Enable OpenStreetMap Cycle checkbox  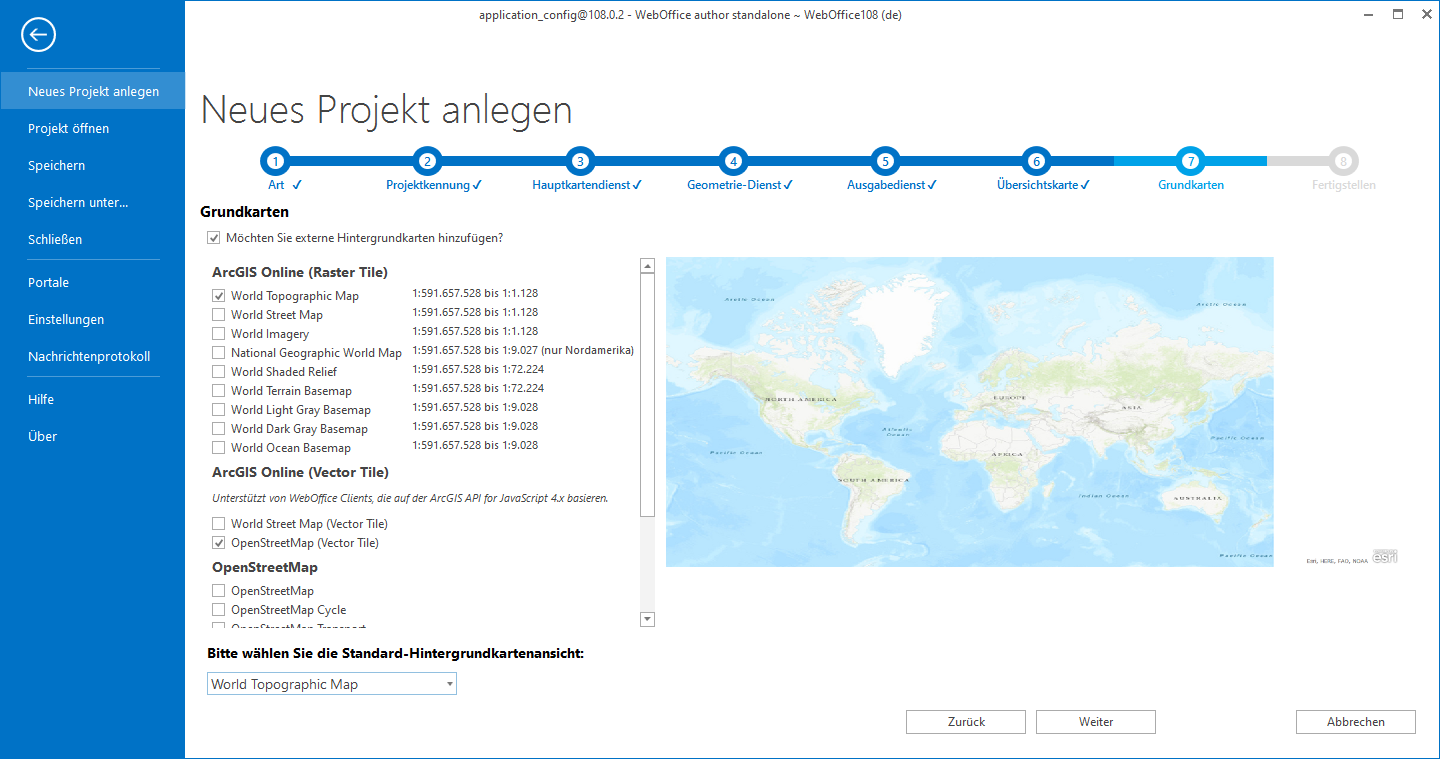(x=219, y=610)
